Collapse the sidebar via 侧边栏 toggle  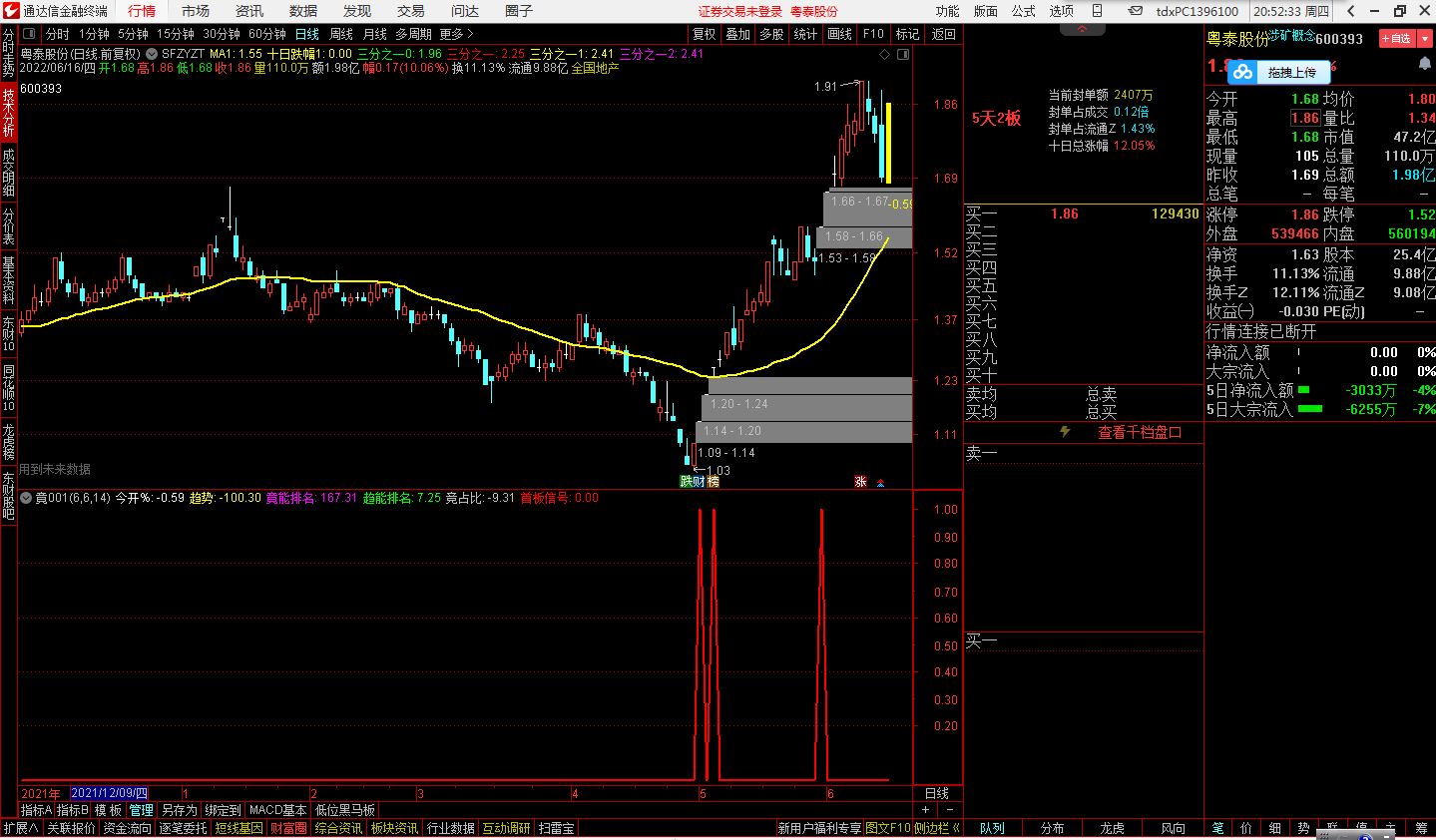[935, 828]
